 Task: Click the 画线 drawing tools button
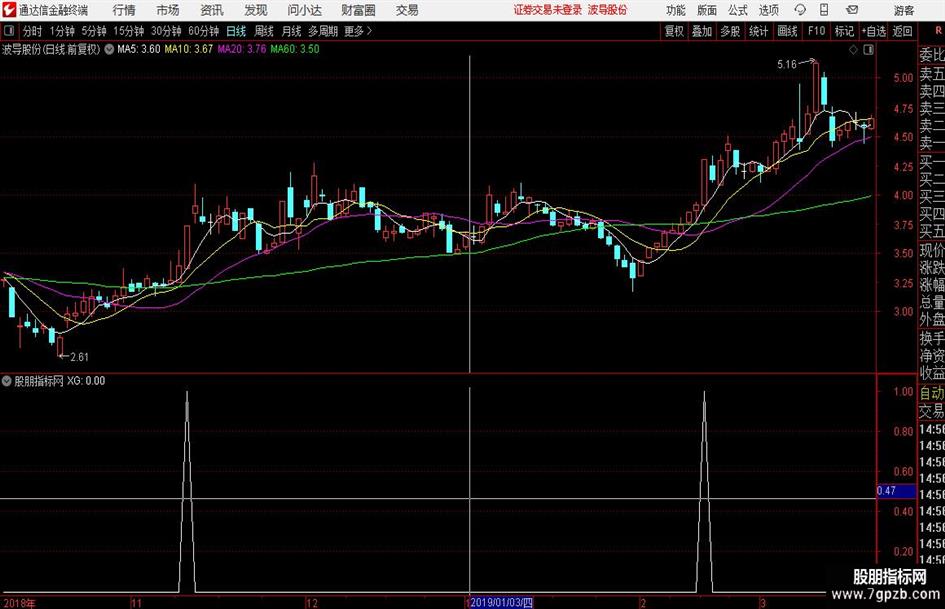coord(787,31)
